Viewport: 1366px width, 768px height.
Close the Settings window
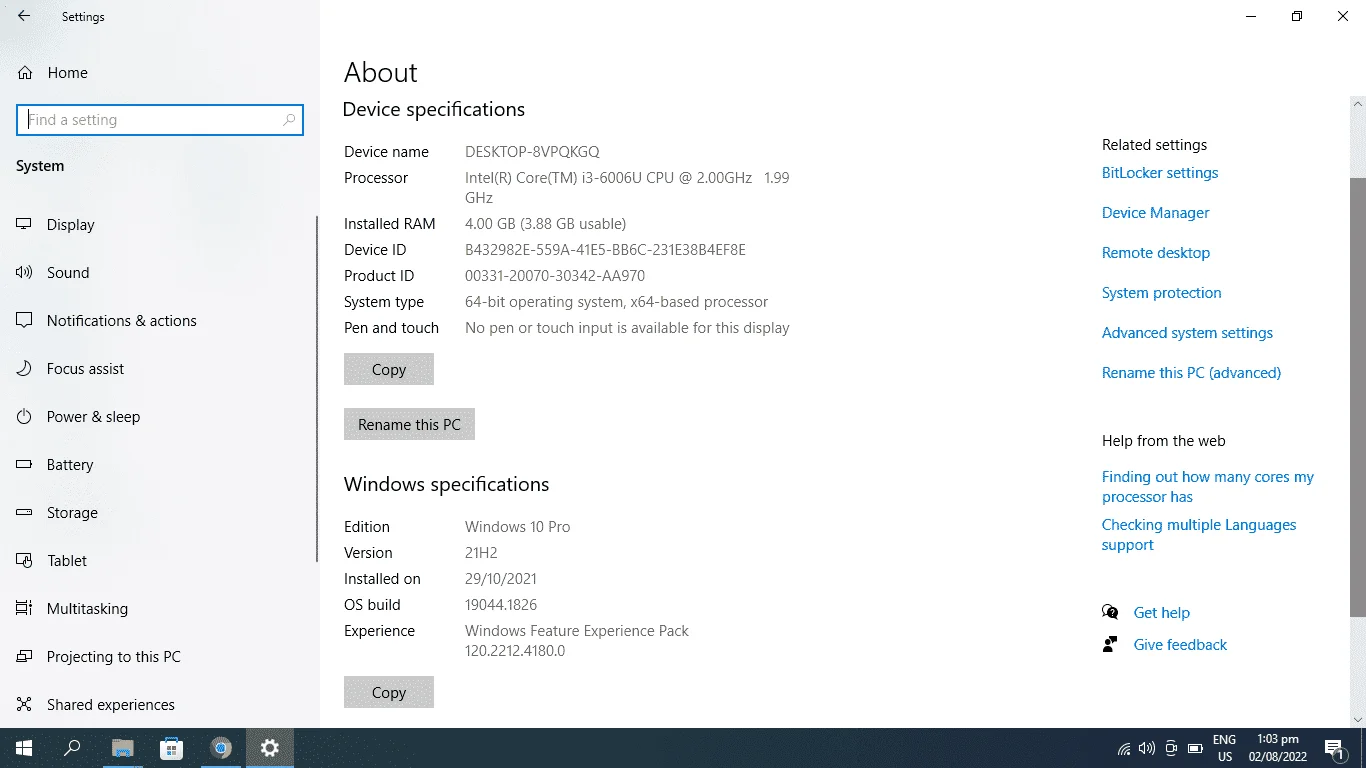pos(1343,16)
